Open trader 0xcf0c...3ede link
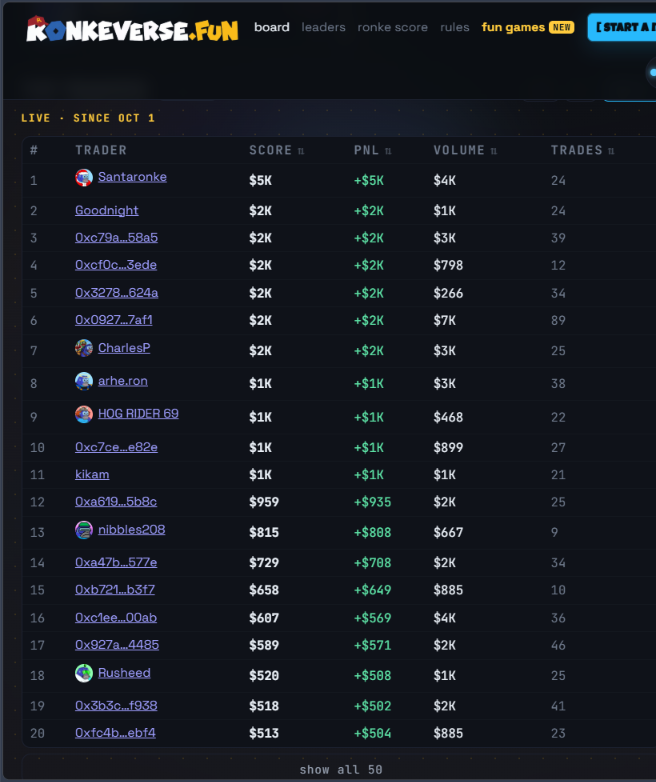This screenshot has width=656, height=782. tap(116, 265)
